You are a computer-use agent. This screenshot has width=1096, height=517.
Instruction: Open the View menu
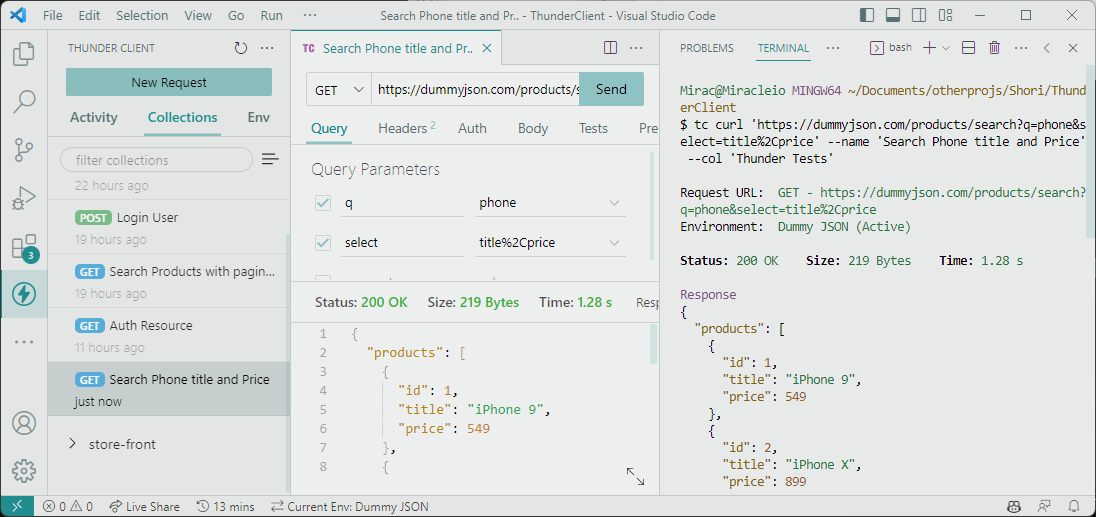[x=199, y=15]
